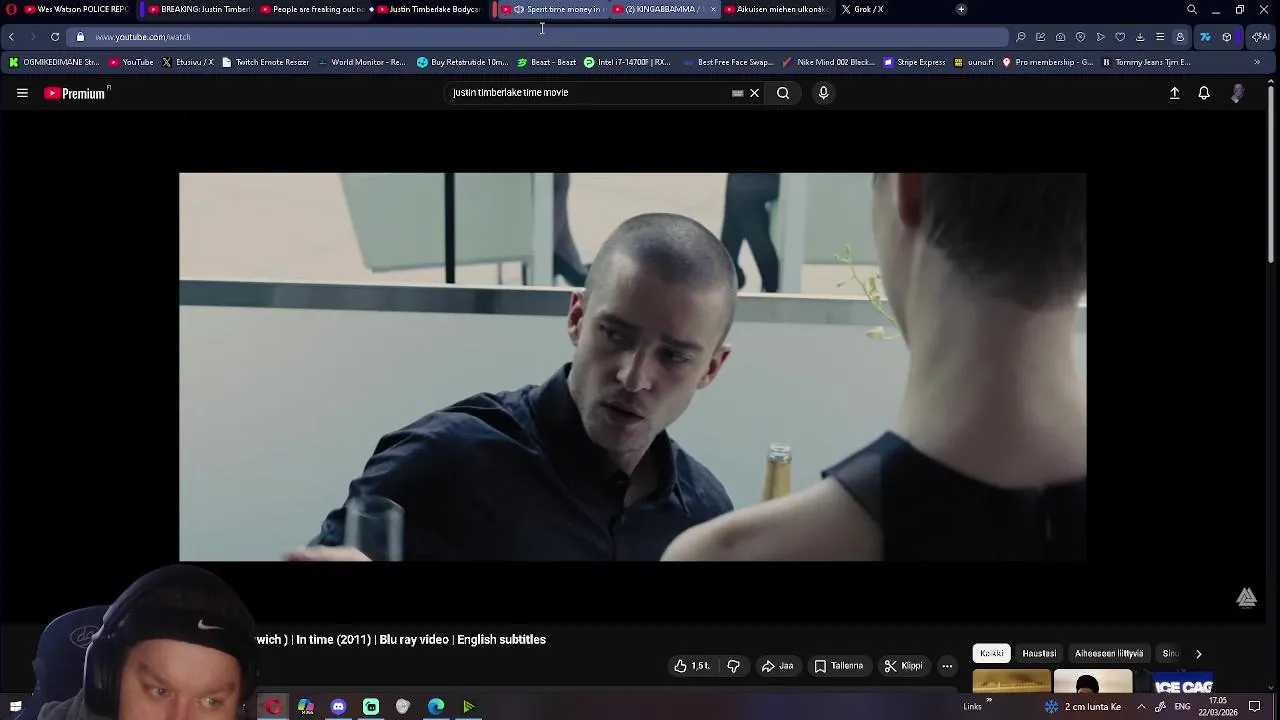Screen dimensions: 1280x720
Task: Open the browser profile icon in toolbar
Action: pos(1180,37)
